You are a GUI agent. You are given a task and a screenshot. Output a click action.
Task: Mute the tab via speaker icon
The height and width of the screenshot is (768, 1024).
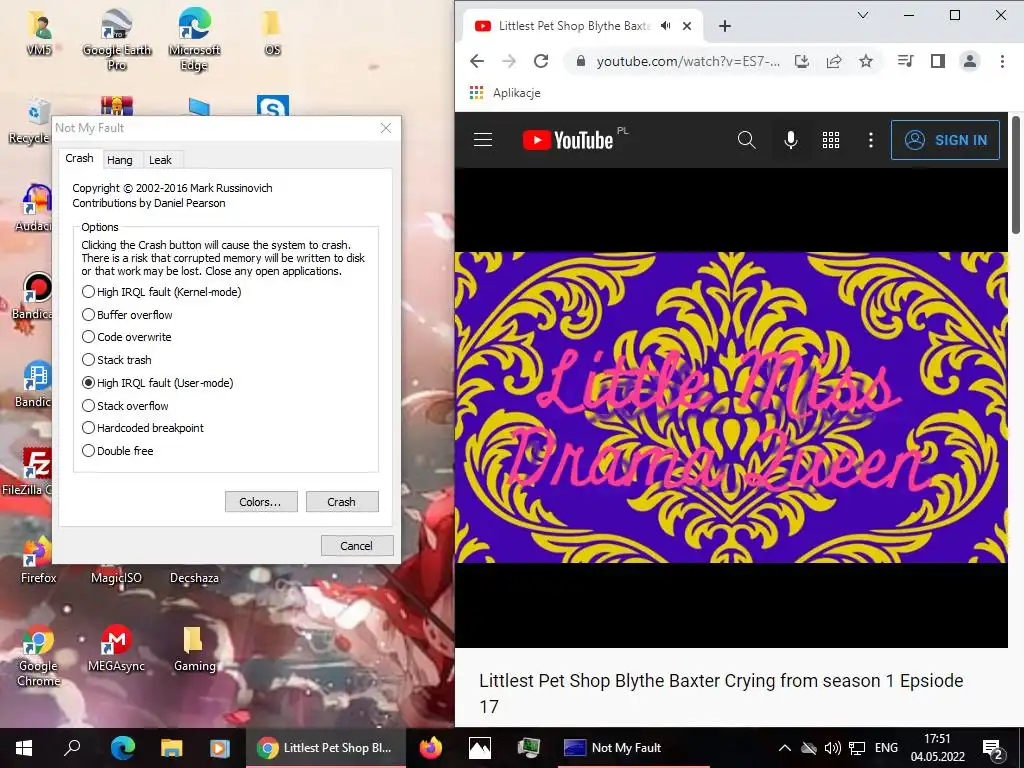[665, 26]
